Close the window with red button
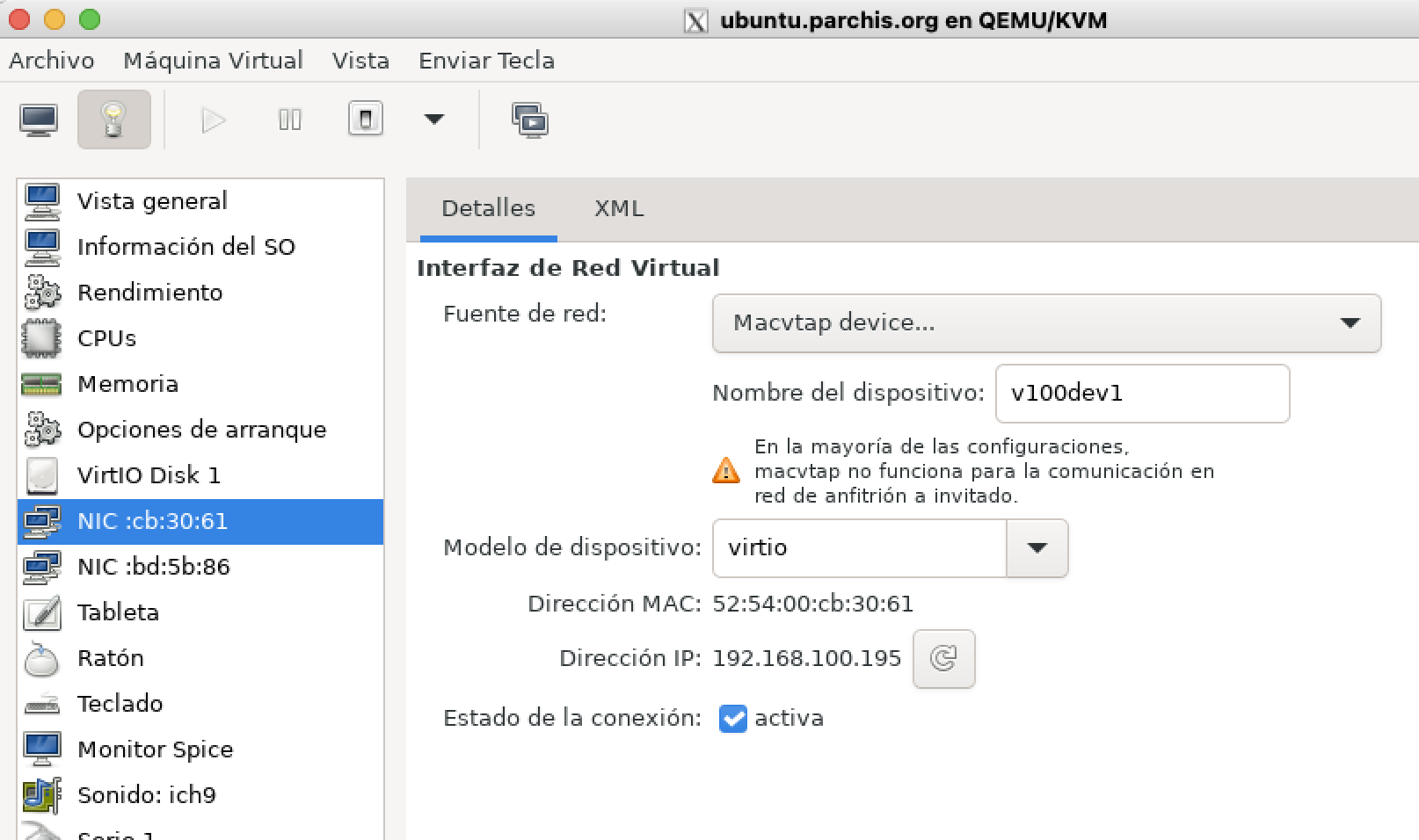Image resolution: width=1419 pixels, height=840 pixels. (18, 18)
